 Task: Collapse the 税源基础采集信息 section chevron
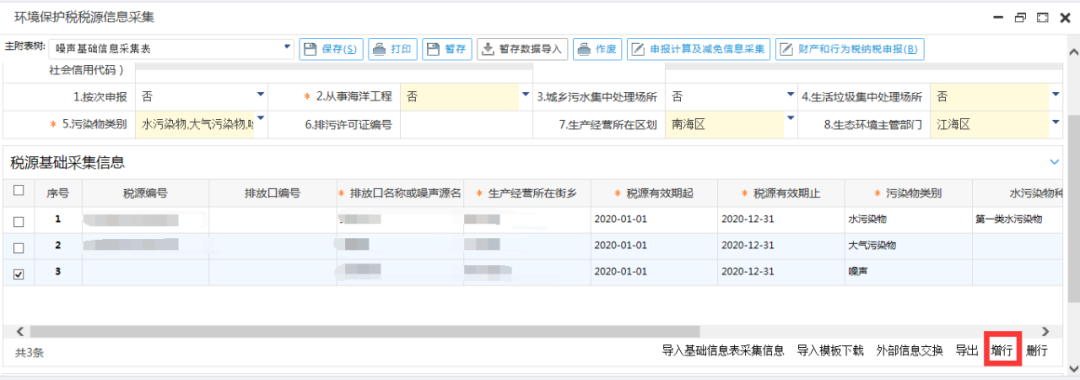pos(1054,162)
